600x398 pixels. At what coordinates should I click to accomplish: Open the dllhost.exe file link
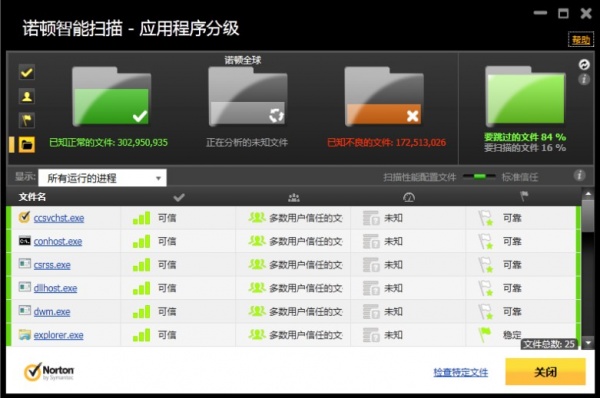click(x=55, y=288)
